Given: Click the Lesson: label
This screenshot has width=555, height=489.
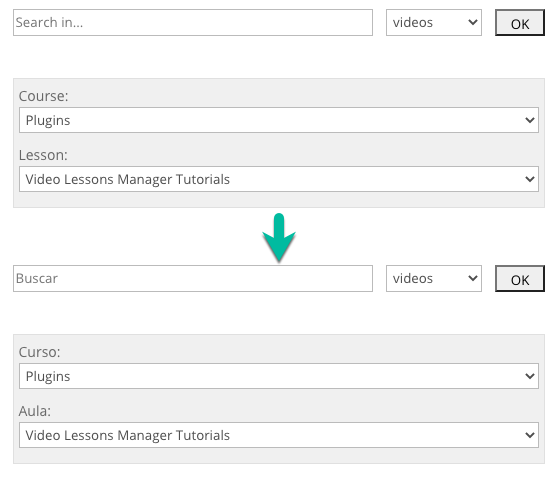Looking at the screenshot, I should 43,155.
